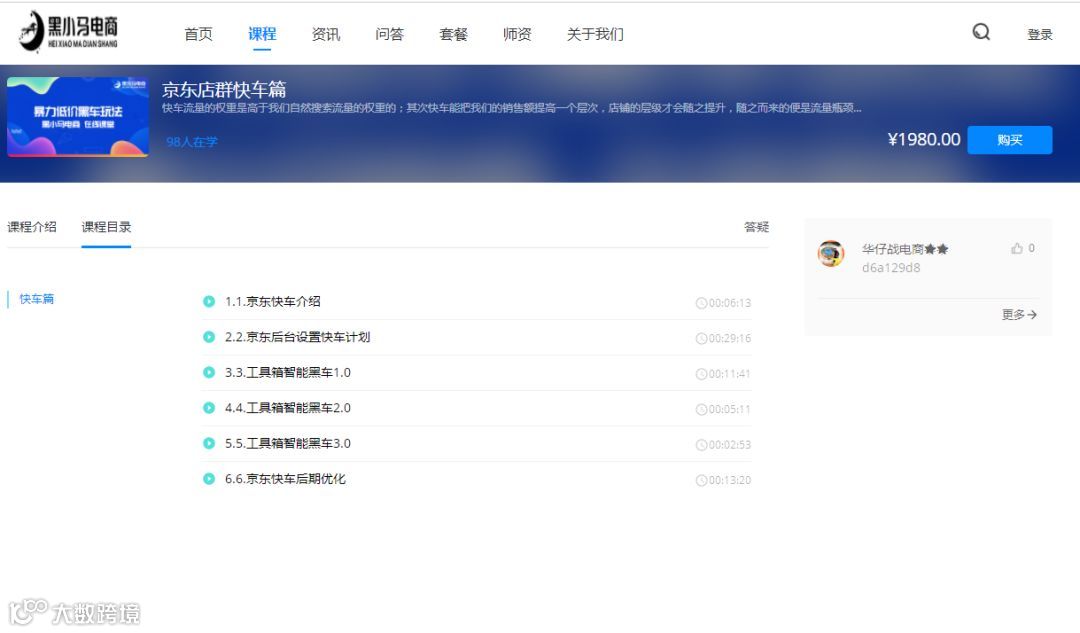Click play icon for 5.5.工具箱智能黑车3.0
Viewport: 1080px width, 633px height.
[209, 443]
